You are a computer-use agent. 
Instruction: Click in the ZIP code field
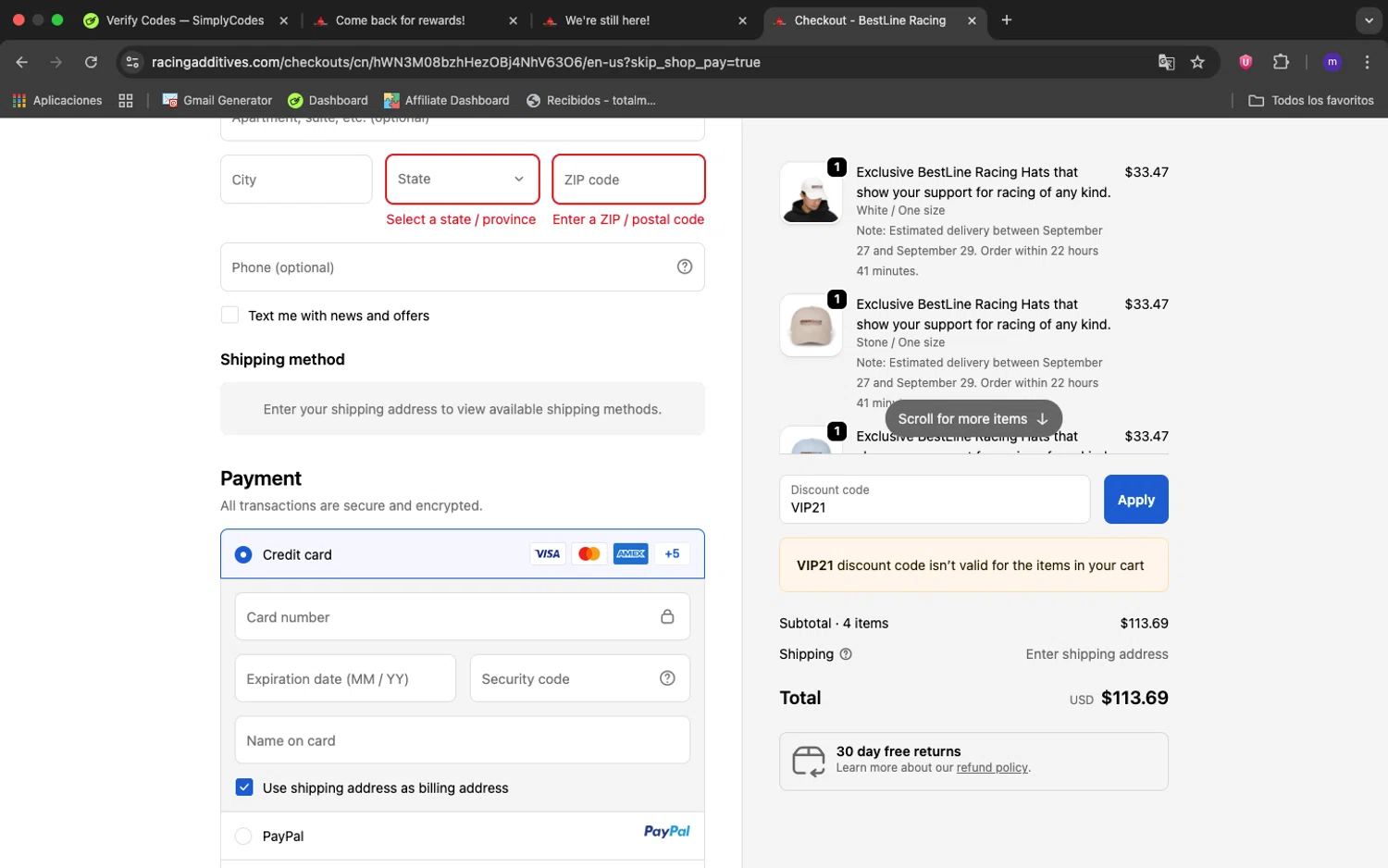(x=628, y=180)
